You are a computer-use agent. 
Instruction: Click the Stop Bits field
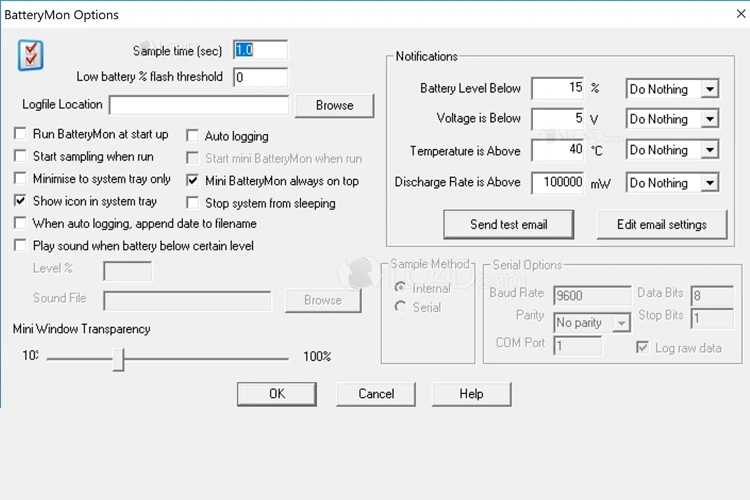[x=712, y=318]
